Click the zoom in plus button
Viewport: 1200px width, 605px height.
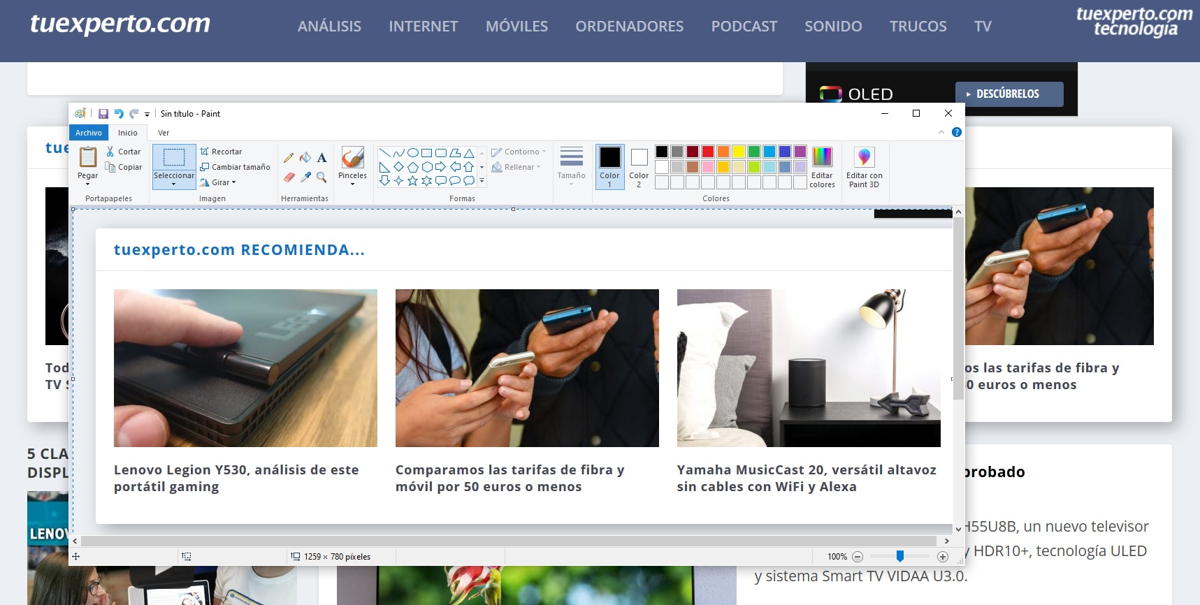coord(942,556)
